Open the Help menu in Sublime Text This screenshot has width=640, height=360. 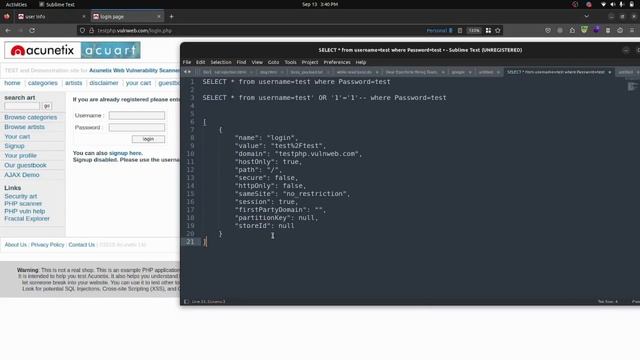click(x=361, y=62)
